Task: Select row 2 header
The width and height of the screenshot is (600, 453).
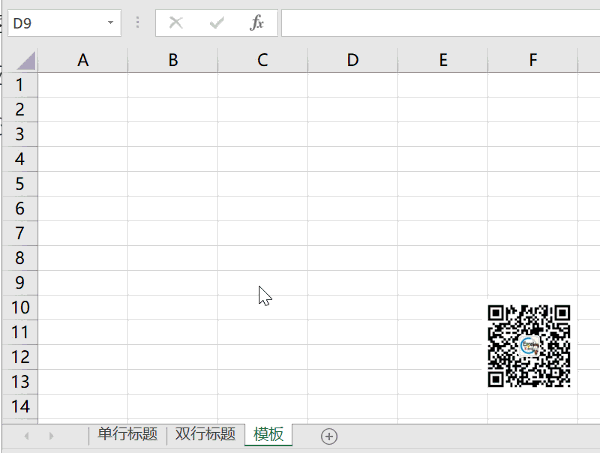Action: coord(20,110)
